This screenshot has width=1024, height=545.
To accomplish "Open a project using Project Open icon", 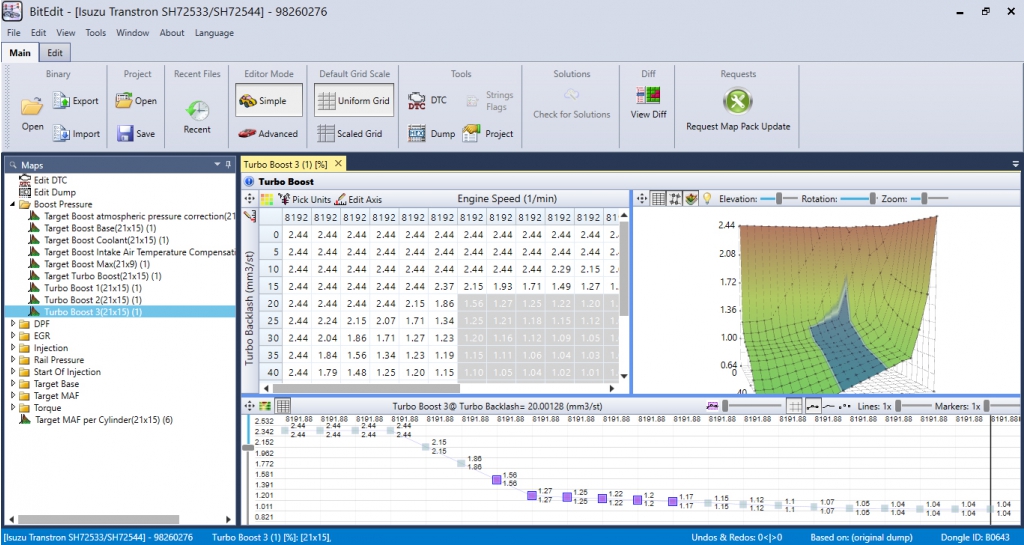I will click(124, 101).
